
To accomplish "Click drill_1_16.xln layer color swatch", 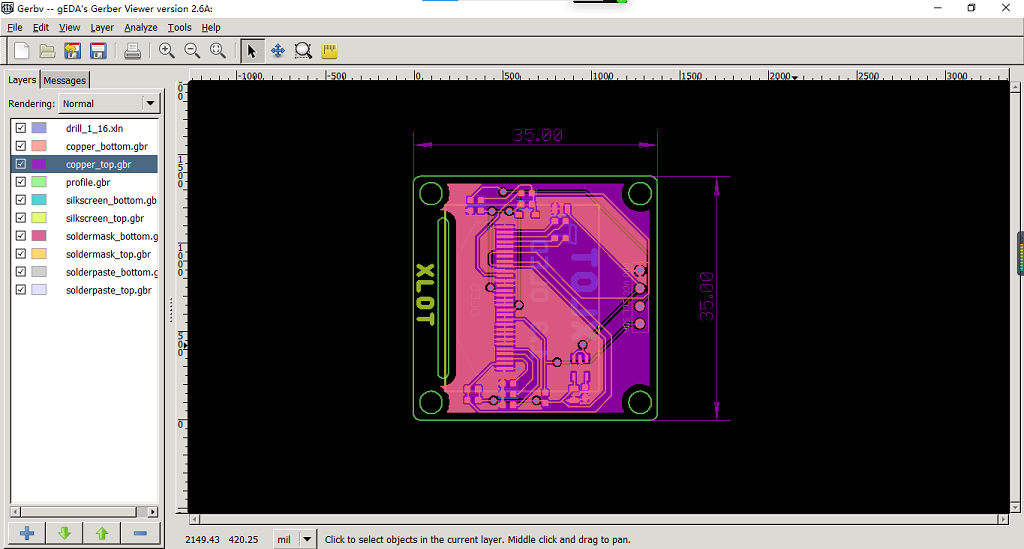I will pos(39,128).
